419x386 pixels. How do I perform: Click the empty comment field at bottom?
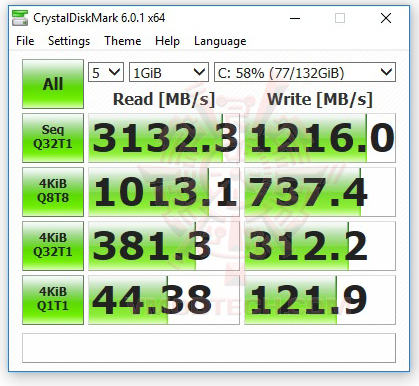coord(209,348)
